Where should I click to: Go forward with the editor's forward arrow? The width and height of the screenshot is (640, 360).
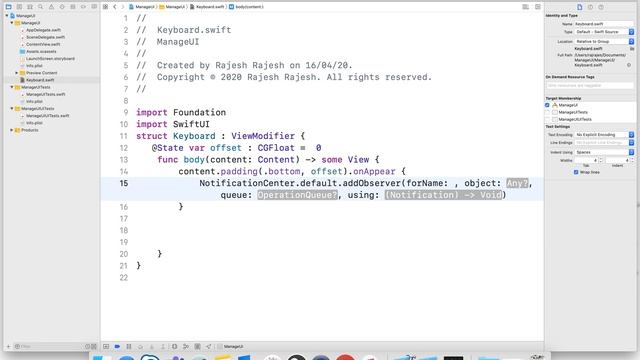click(122, 7)
